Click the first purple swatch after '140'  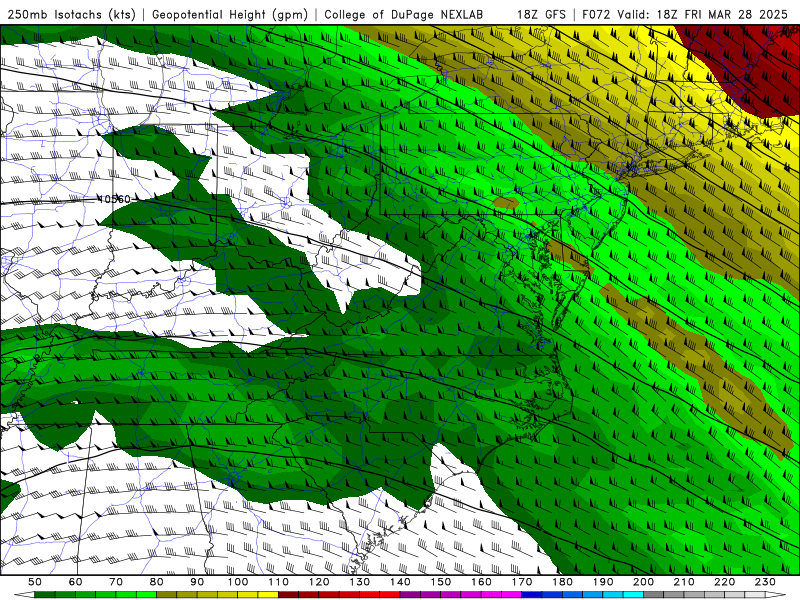(410, 595)
